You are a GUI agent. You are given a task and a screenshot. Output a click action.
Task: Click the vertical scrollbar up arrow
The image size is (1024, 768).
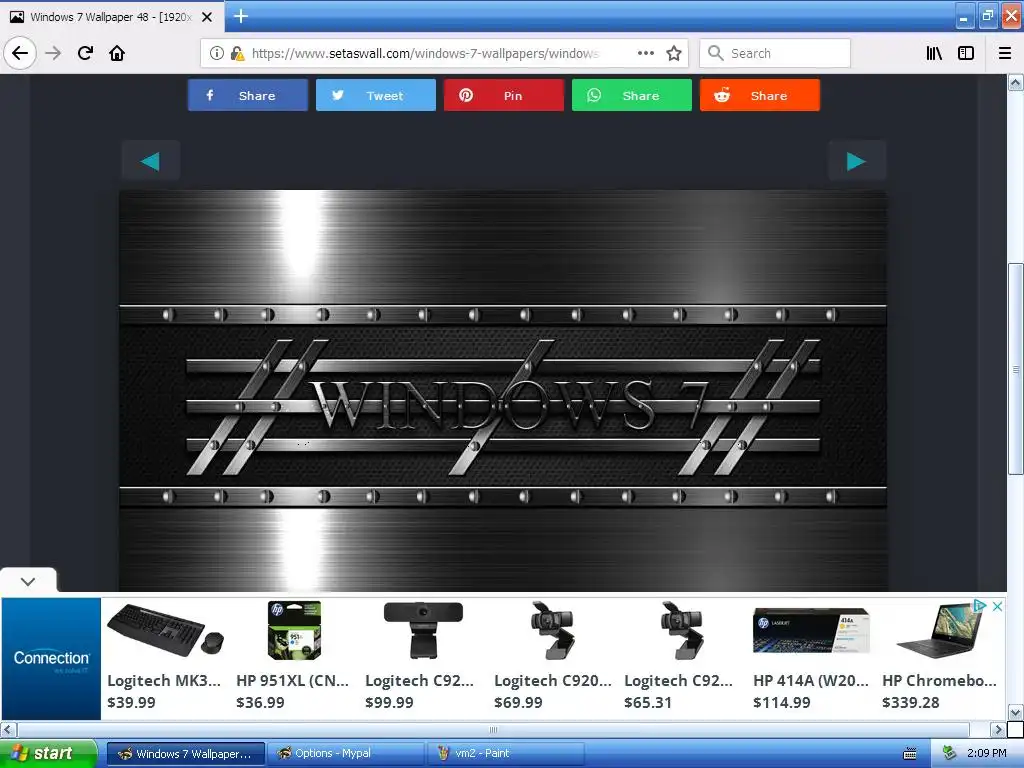(x=1015, y=82)
